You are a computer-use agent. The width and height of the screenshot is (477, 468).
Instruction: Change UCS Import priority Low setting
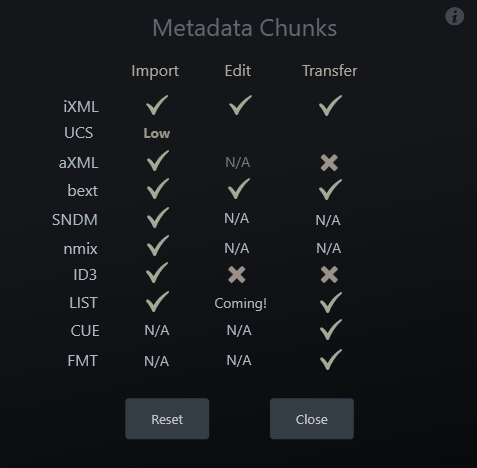[157, 133]
